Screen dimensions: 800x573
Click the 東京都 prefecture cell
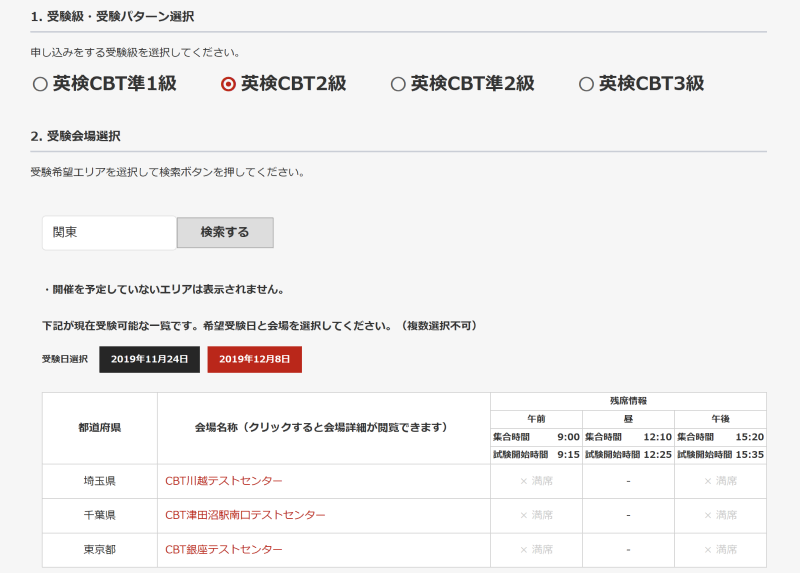pyautogui.click(x=99, y=550)
